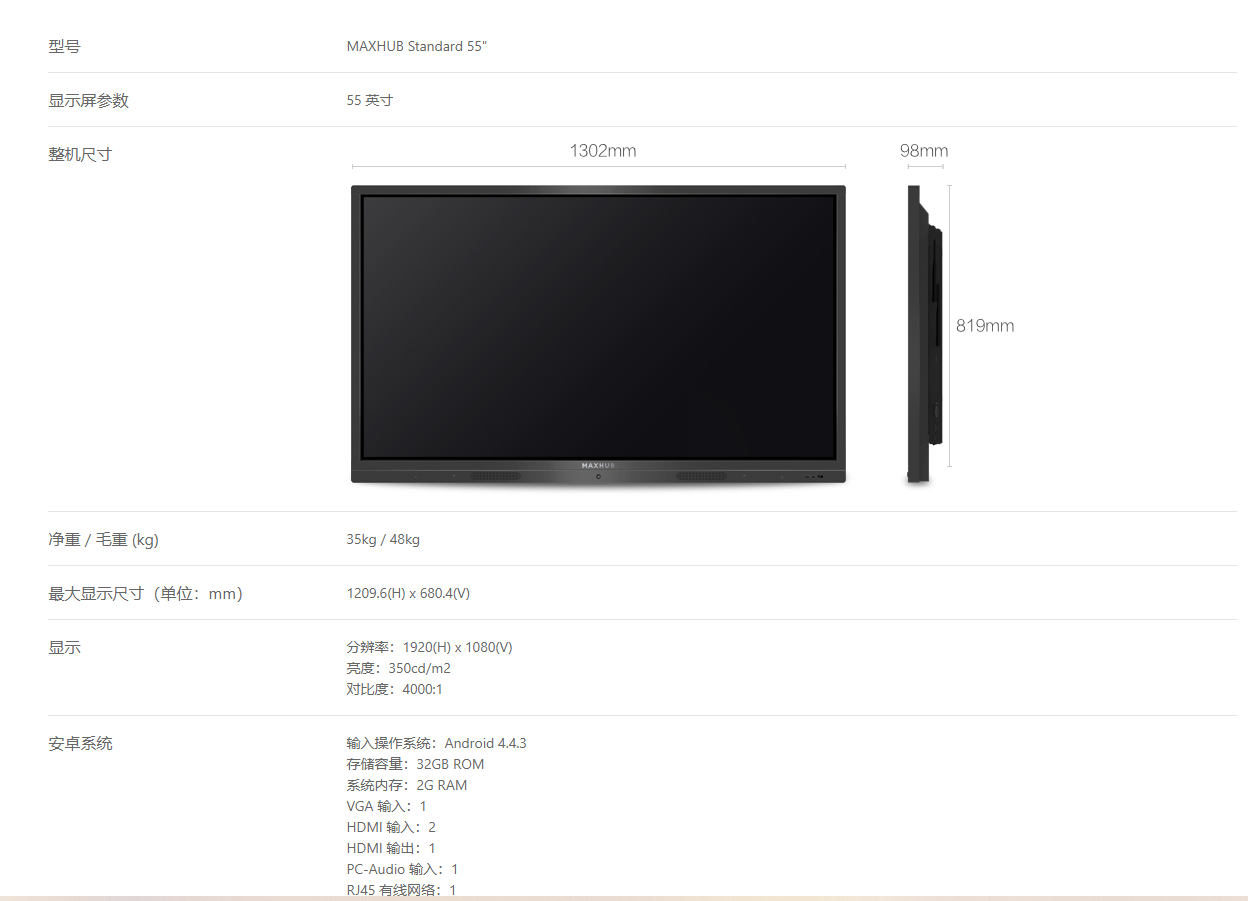Image resolution: width=1248 pixels, height=901 pixels.
Task: Click the 98mm depth dimension label
Action: click(923, 151)
